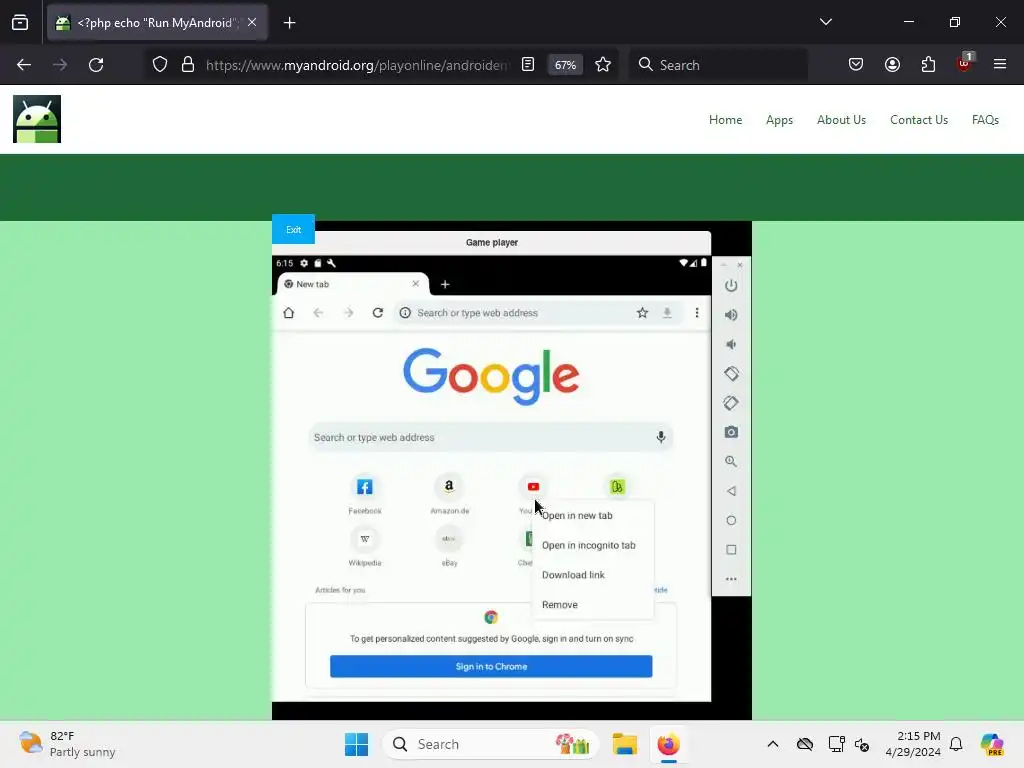The image size is (1024, 768).
Task: Rotate emulator left with upper rotate icon
Action: click(731, 374)
